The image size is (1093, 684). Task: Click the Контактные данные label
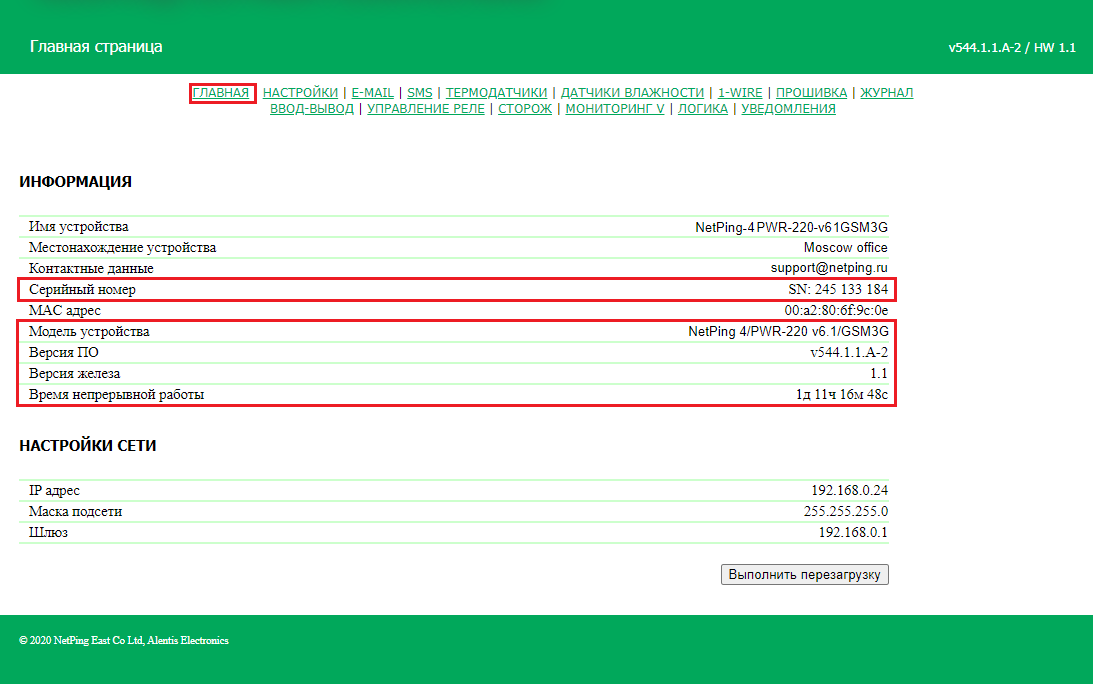click(91, 268)
